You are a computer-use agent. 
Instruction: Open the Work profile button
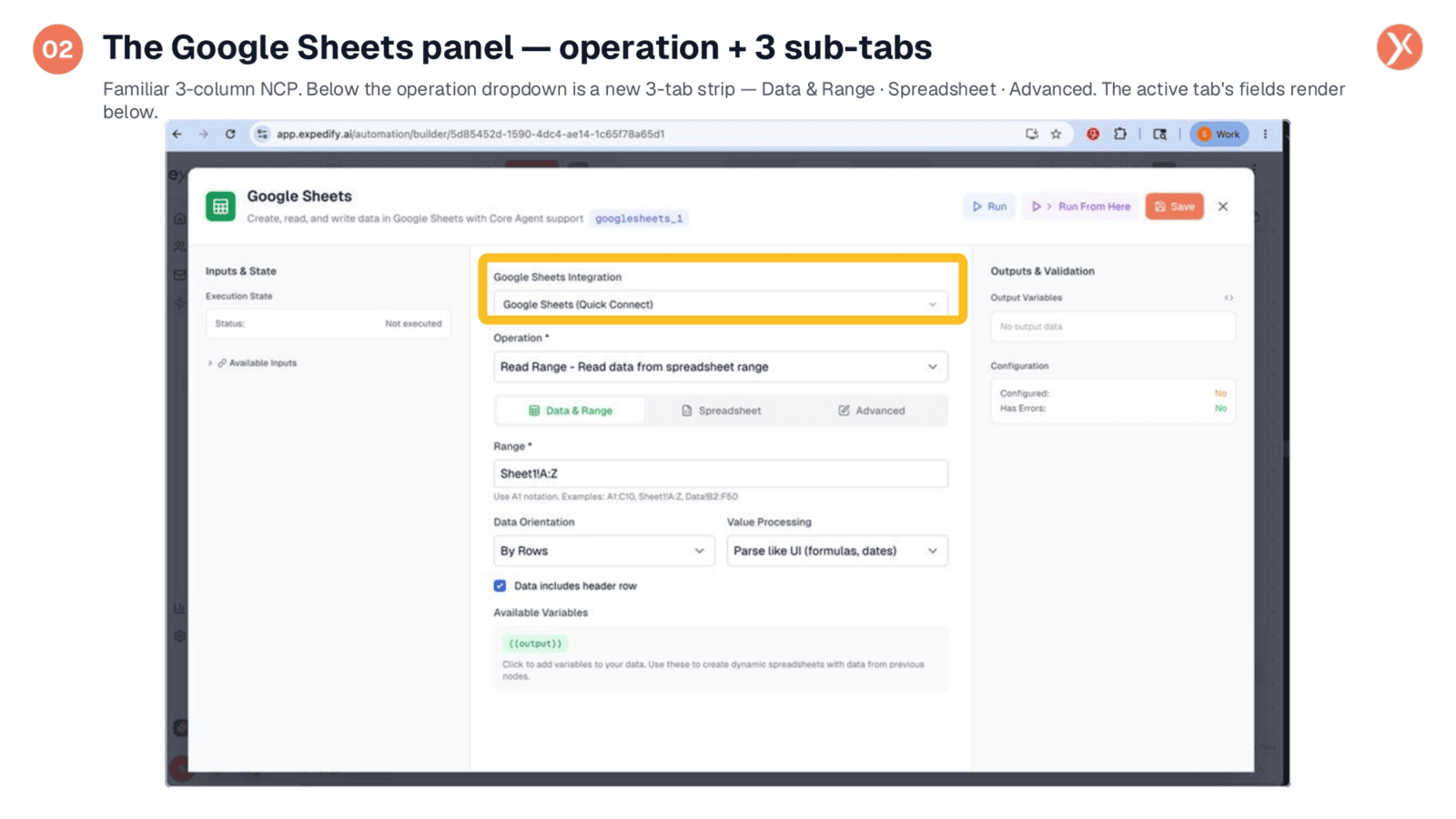click(1218, 134)
